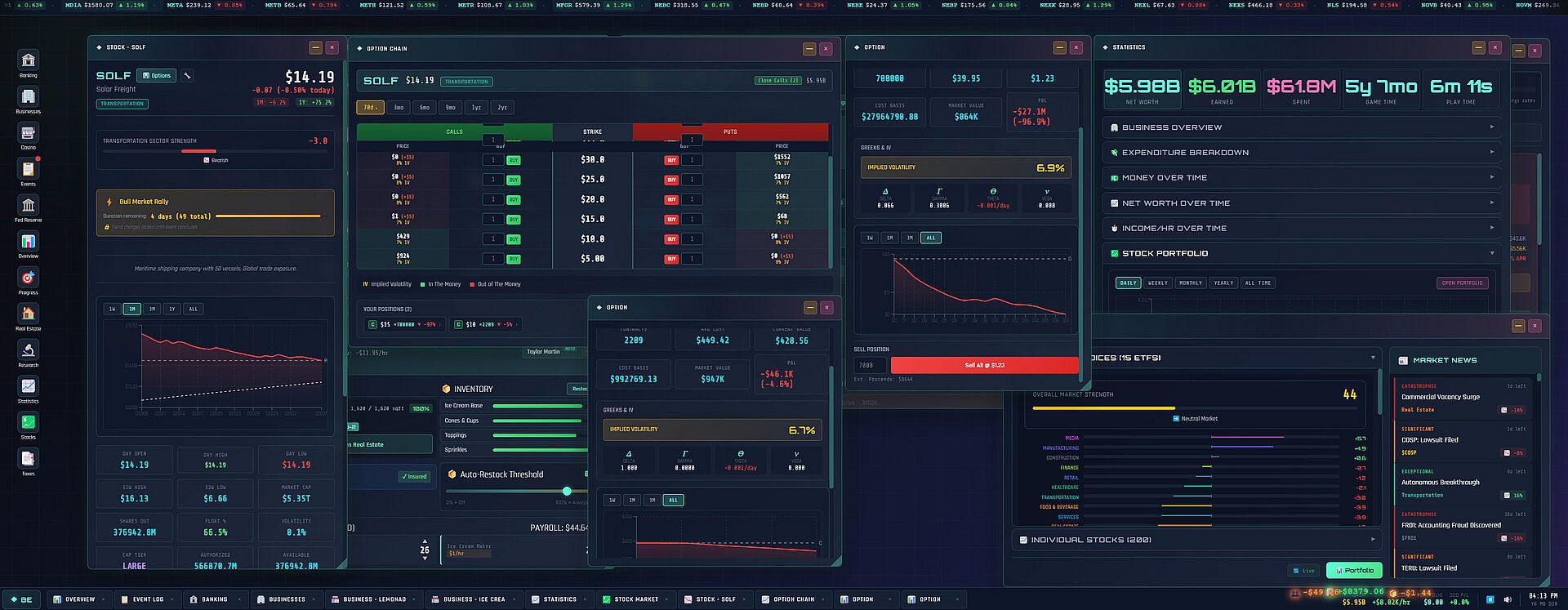Image resolution: width=1568 pixels, height=610 pixels.
Task: Open Real Estate from the sidebar
Action: tap(29, 315)
